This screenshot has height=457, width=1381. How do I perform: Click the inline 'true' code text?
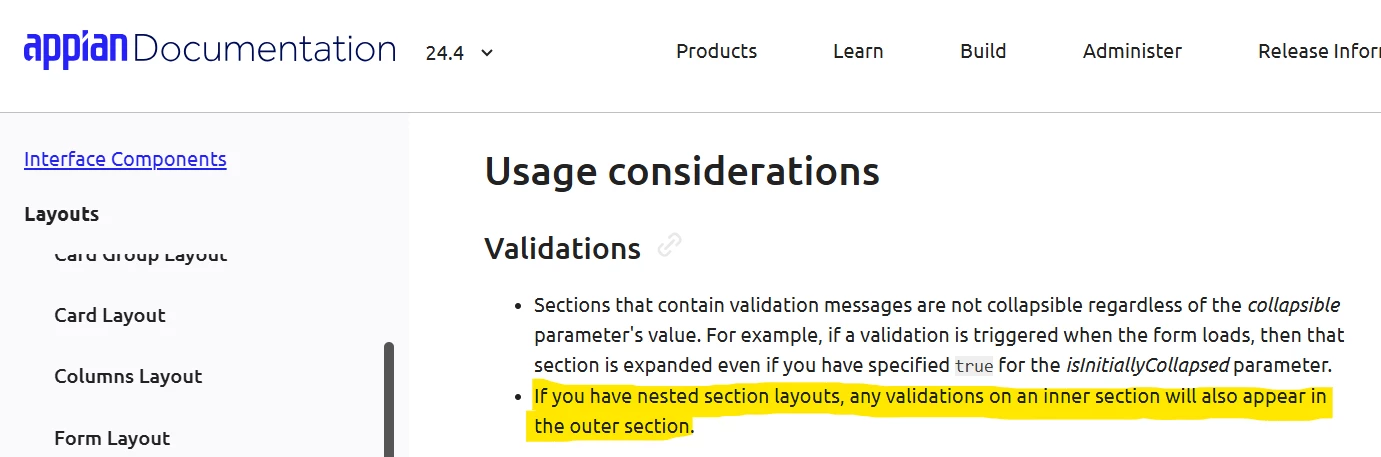974,366
